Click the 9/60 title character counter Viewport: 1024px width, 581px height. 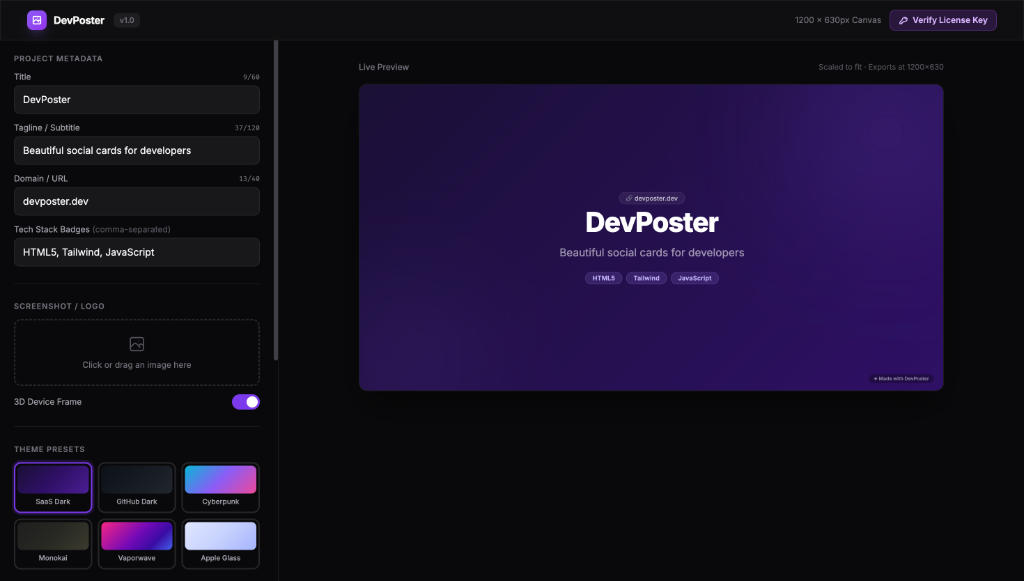click(x=251, y=77)
